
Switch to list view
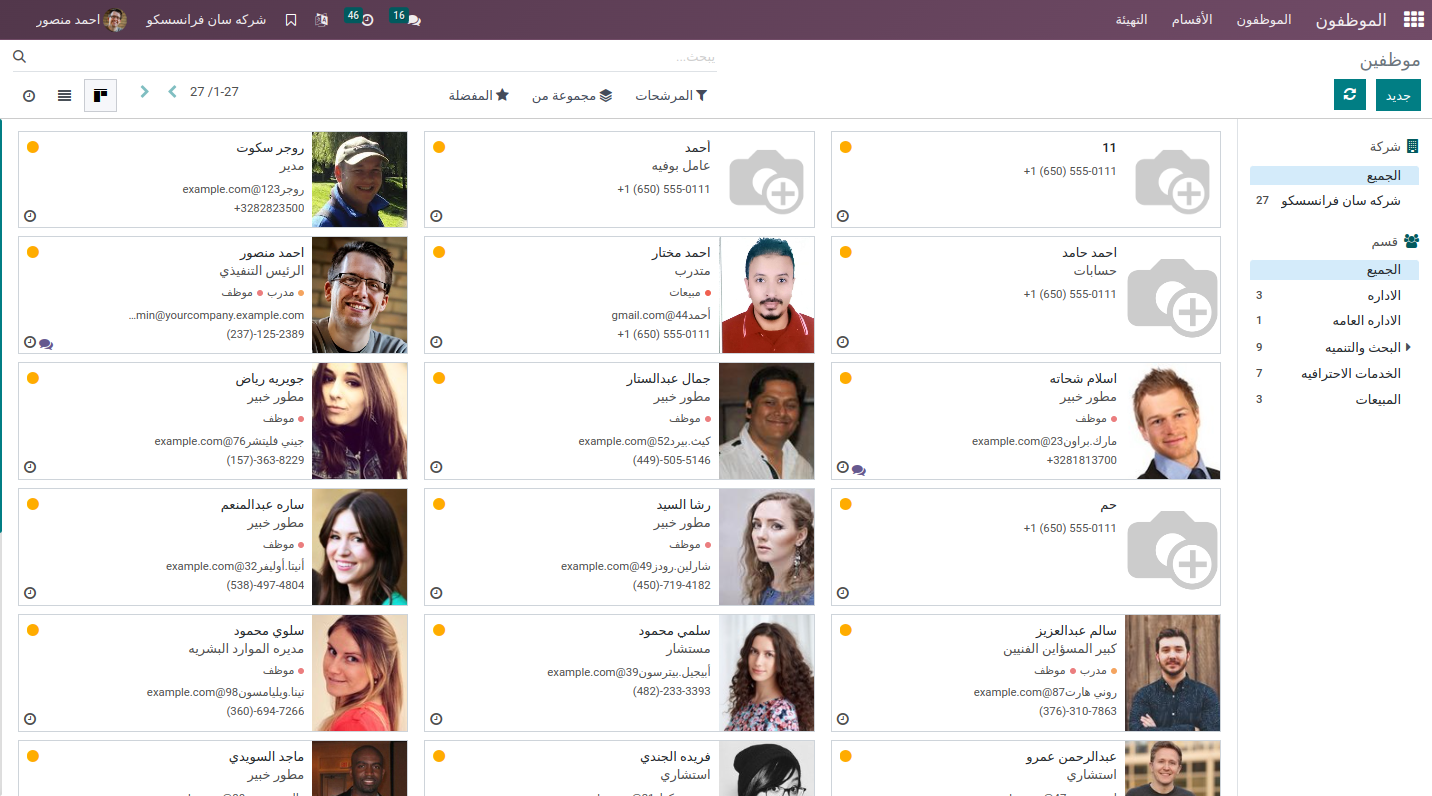coord(64,95)
